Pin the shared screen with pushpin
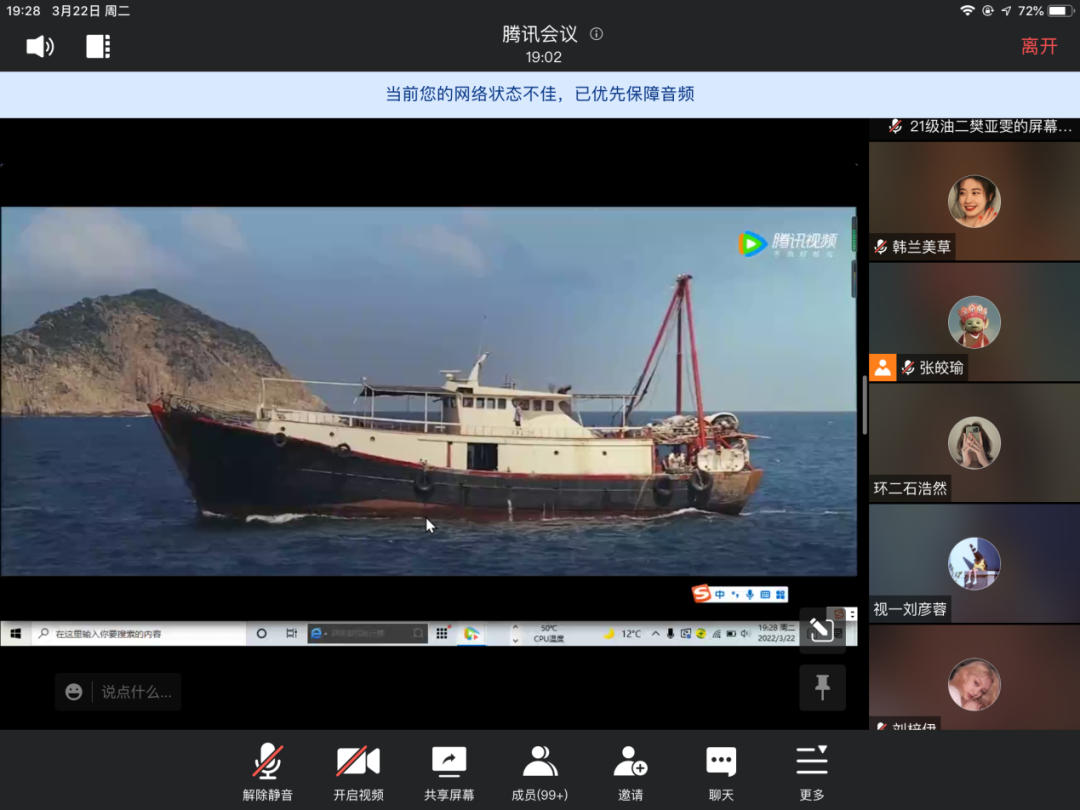The height and width of the screenshot is (810, 1080). (x=822, y=687)
